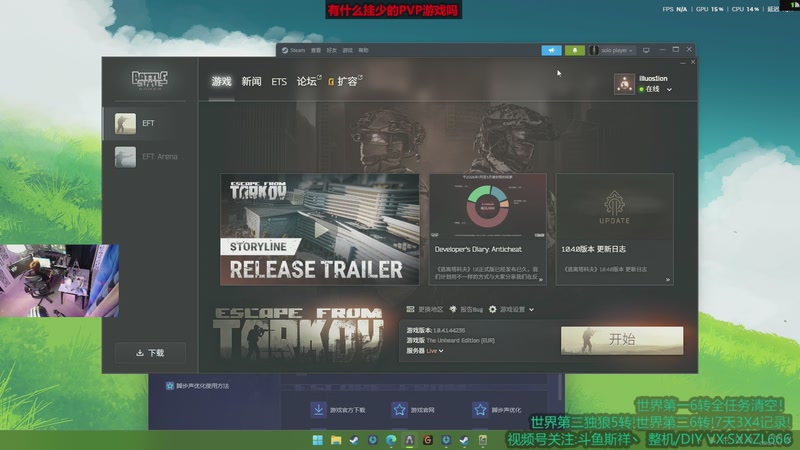
Task: Select the EFT: Arena game entry
Action: (x=150, y=157)
